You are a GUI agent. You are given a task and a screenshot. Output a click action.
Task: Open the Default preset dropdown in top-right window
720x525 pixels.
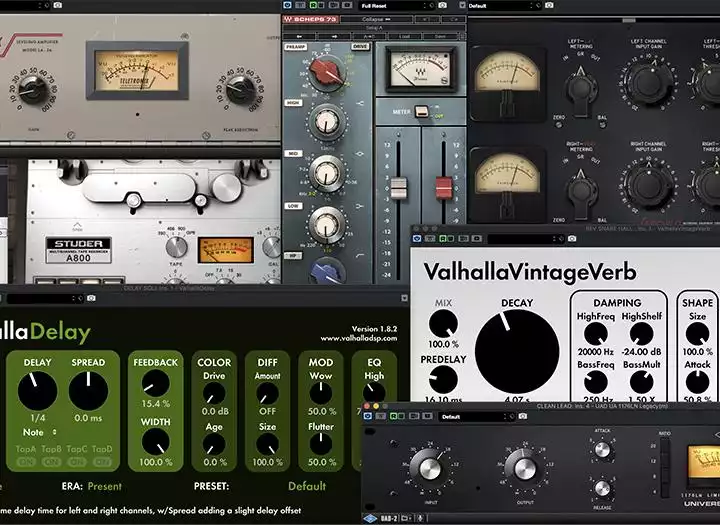[x=504, y=6]
